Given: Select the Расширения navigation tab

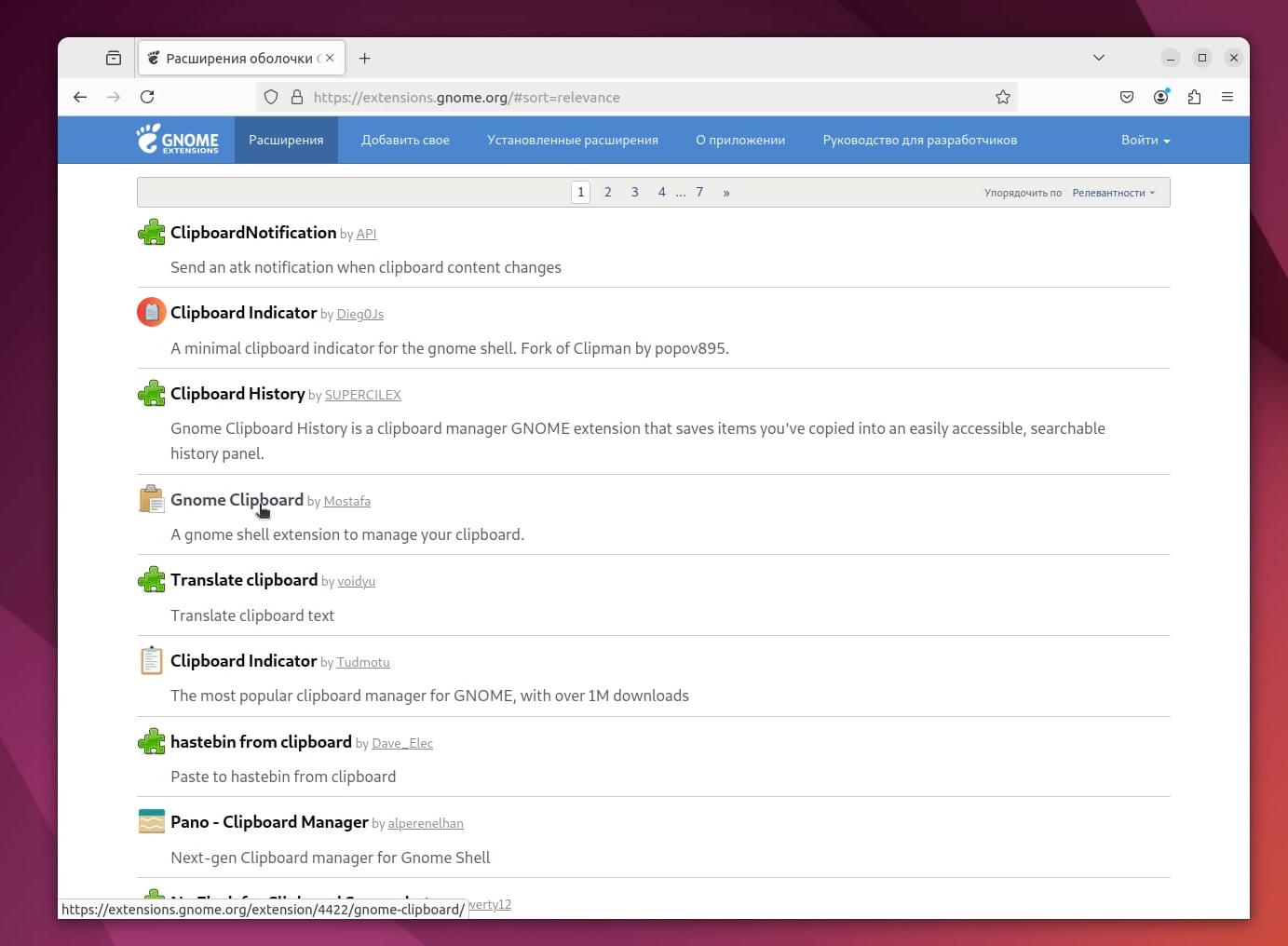Looking at the screenshot, I should click(286, 140).
